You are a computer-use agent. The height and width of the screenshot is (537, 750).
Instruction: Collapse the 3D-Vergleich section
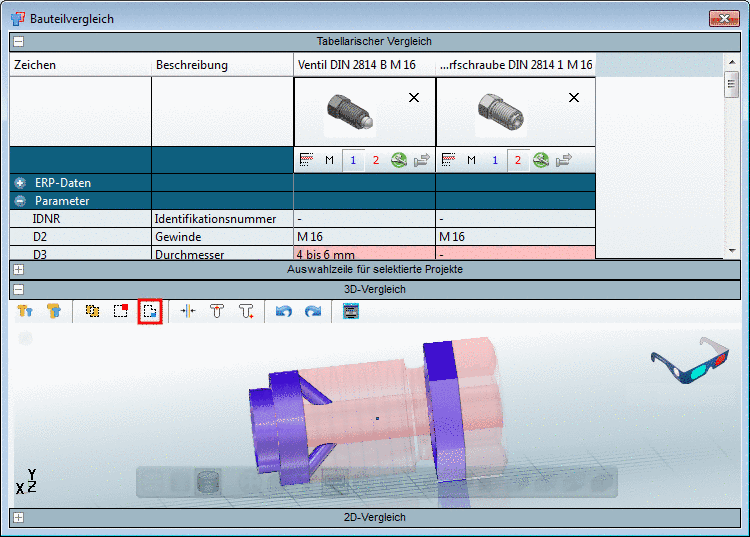(x=19, y=289)
